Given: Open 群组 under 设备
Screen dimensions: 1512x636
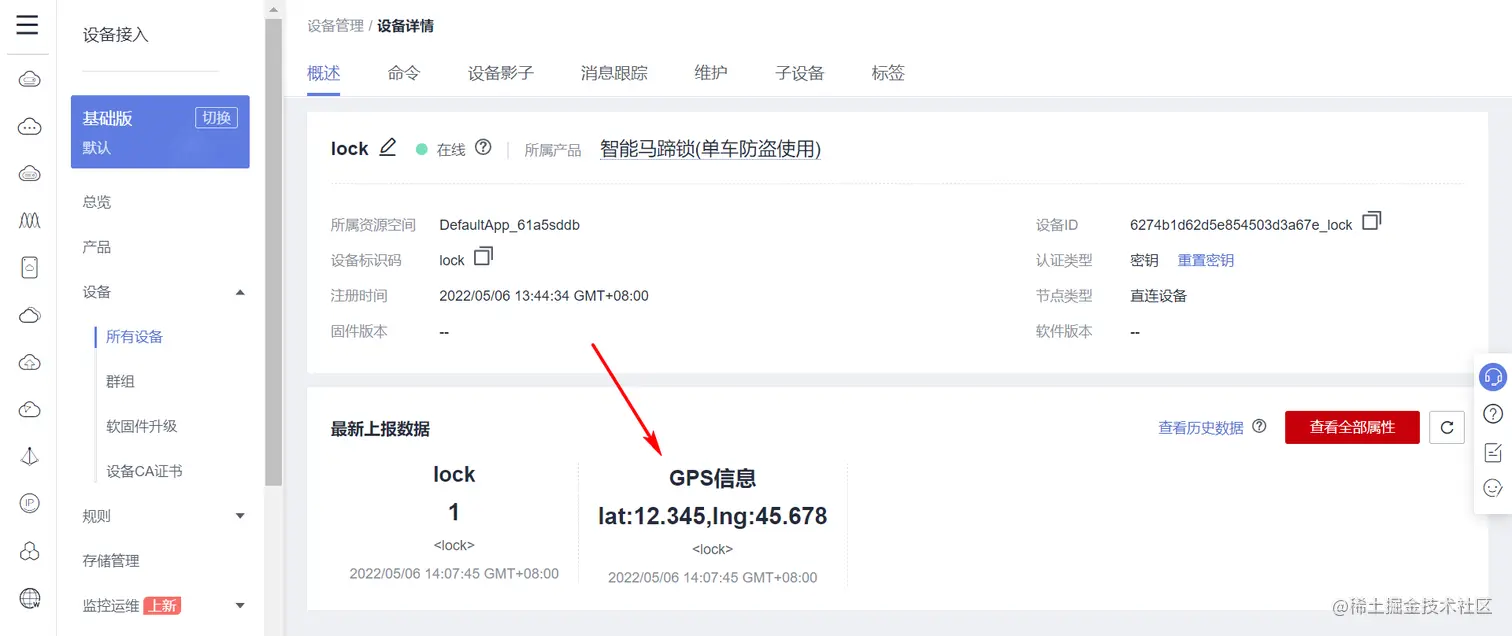Looking at the screenshot, I should tap(120, 381).
